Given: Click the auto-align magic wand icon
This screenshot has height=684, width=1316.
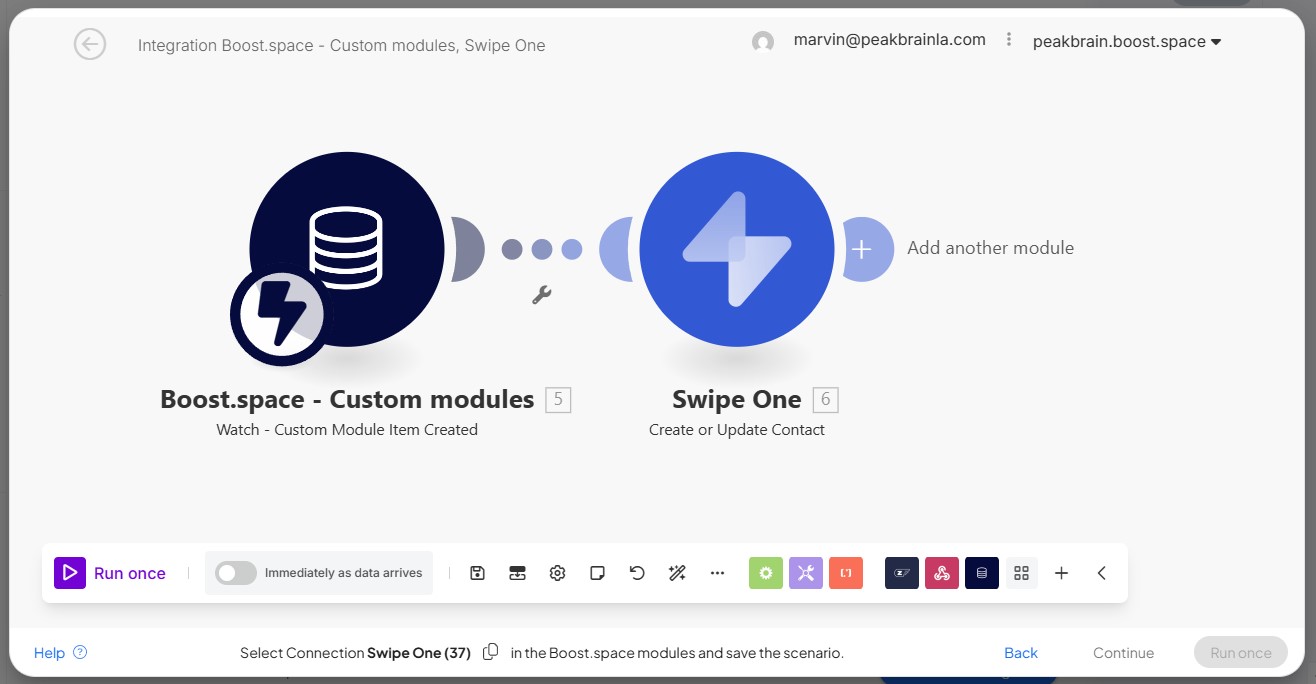Looking at the screenshot, I should point(677,573).
